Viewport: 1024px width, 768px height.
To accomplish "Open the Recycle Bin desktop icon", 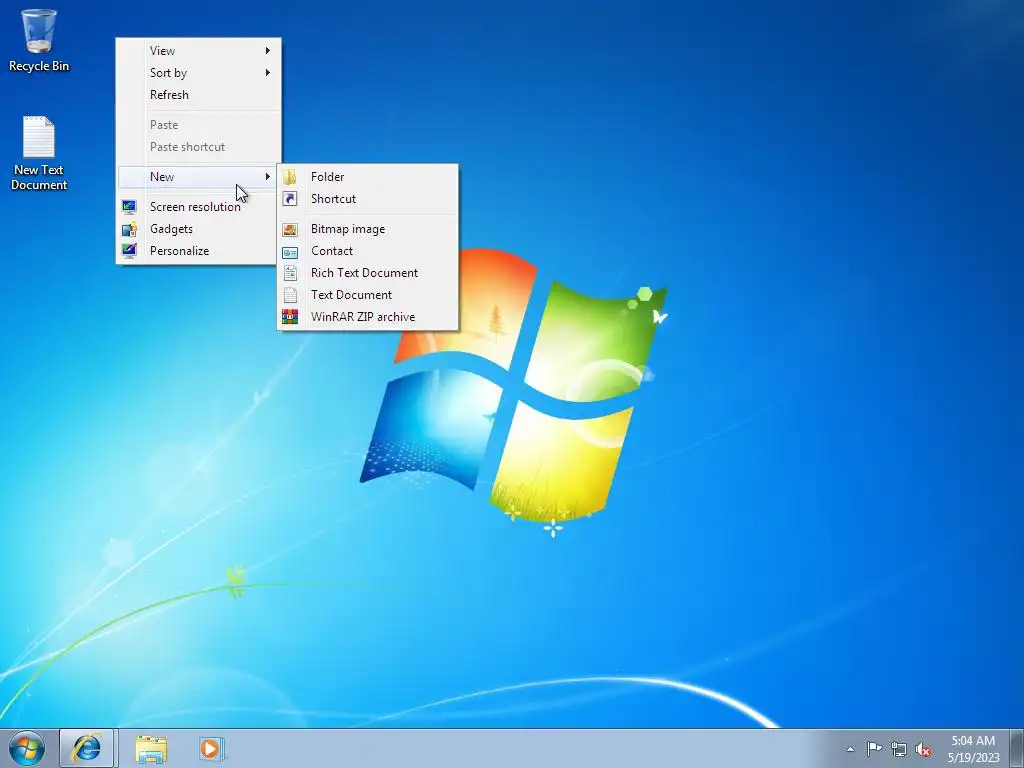I will click(x=39, y=40).
